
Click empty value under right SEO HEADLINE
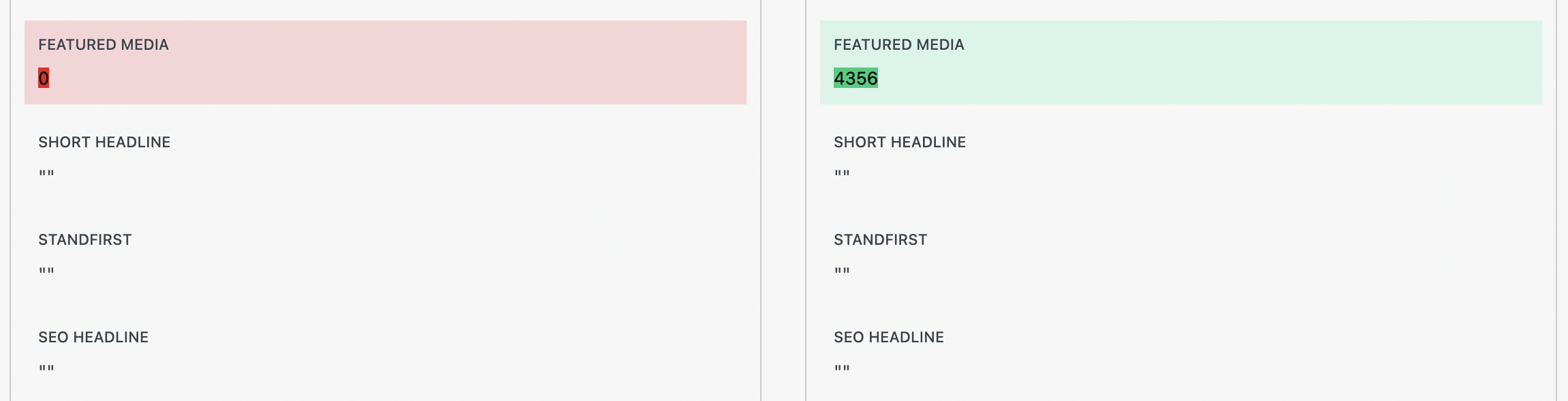coord(842,369)
